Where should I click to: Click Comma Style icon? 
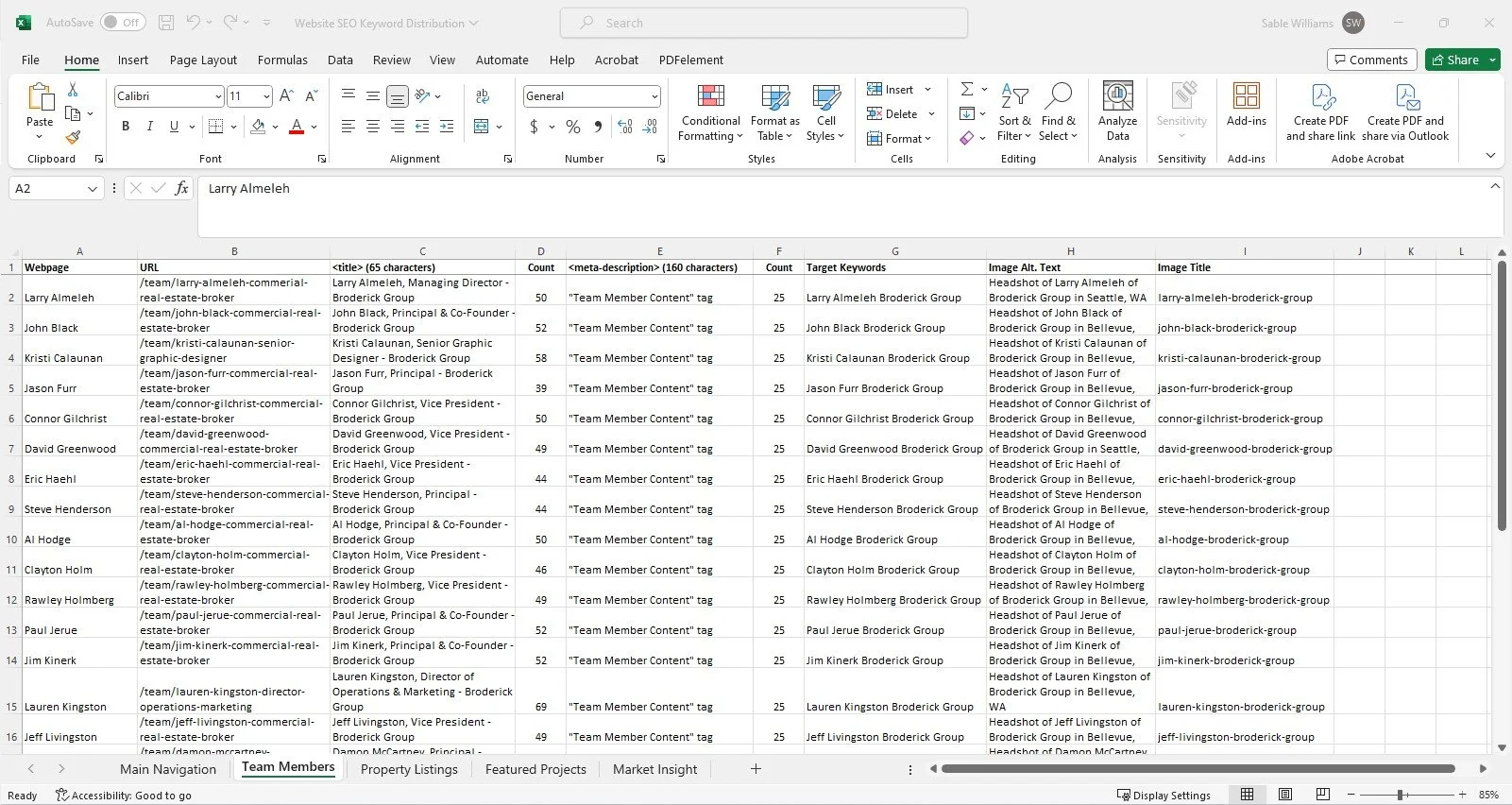598,126
